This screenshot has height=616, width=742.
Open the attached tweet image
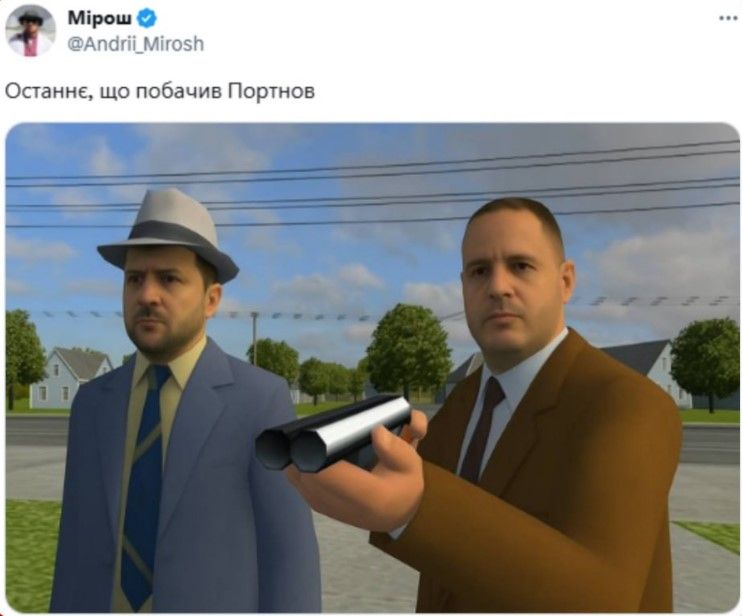pyautogui.click(x=372, y=368)
